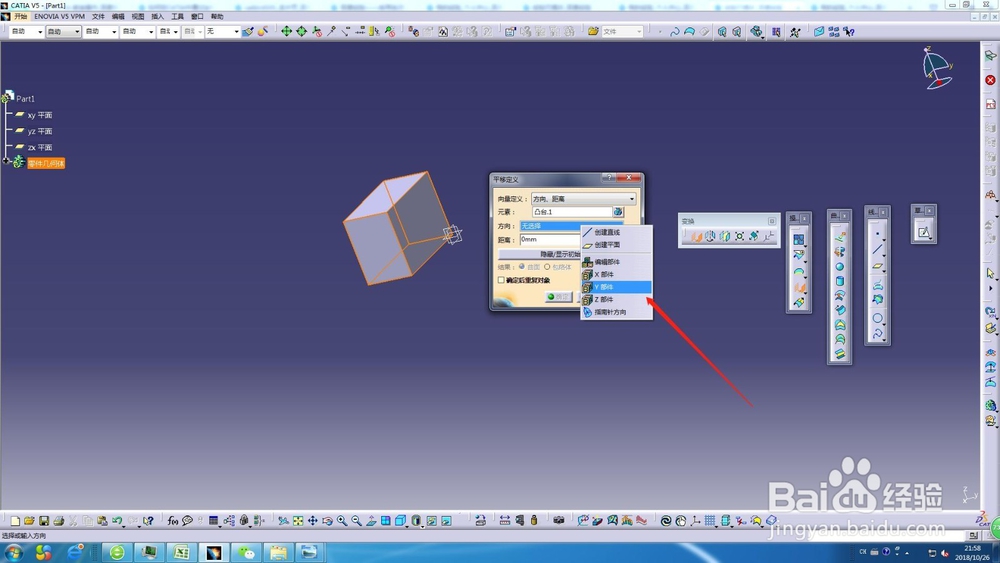
Task: Open the first 自动 graphic properties dropdown
Action: coord(26,31)
